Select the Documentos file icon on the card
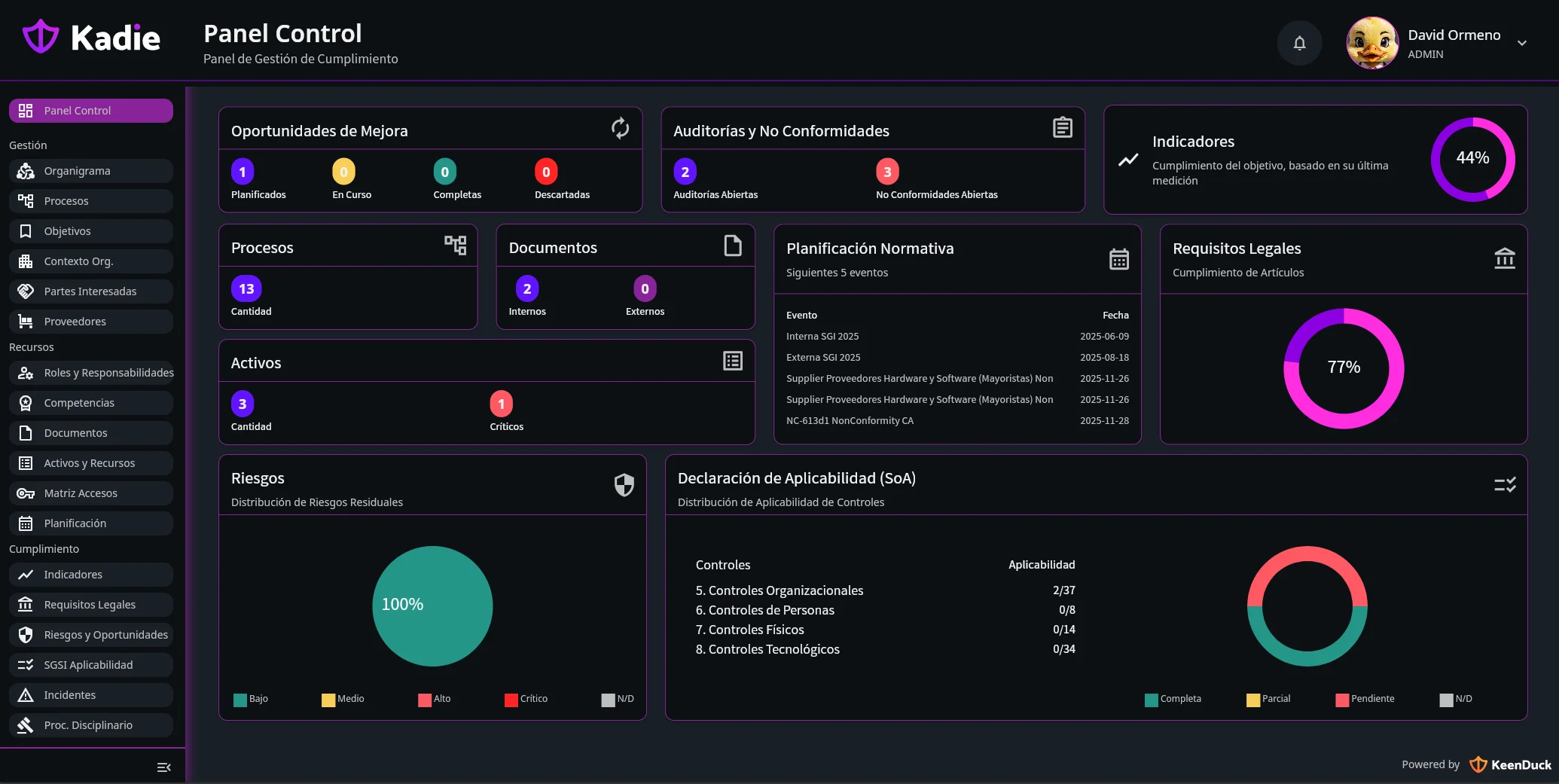 click(x=731, y=245)
